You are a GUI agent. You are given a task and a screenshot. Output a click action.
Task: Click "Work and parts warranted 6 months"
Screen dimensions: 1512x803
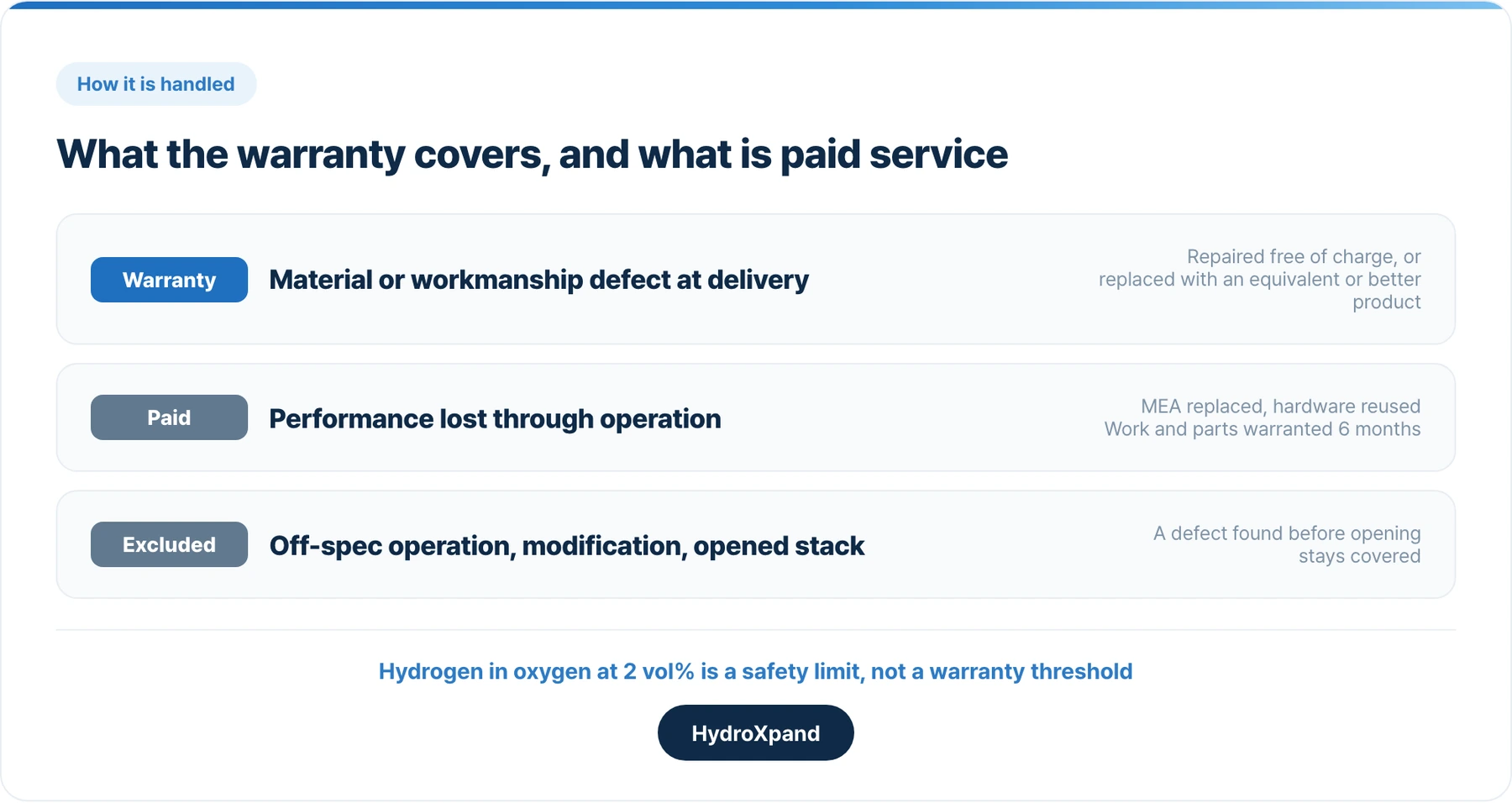1263,429
